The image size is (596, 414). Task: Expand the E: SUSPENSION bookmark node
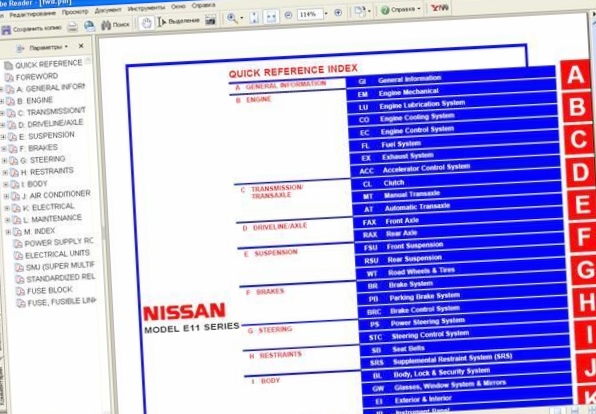tap(3, 137)
